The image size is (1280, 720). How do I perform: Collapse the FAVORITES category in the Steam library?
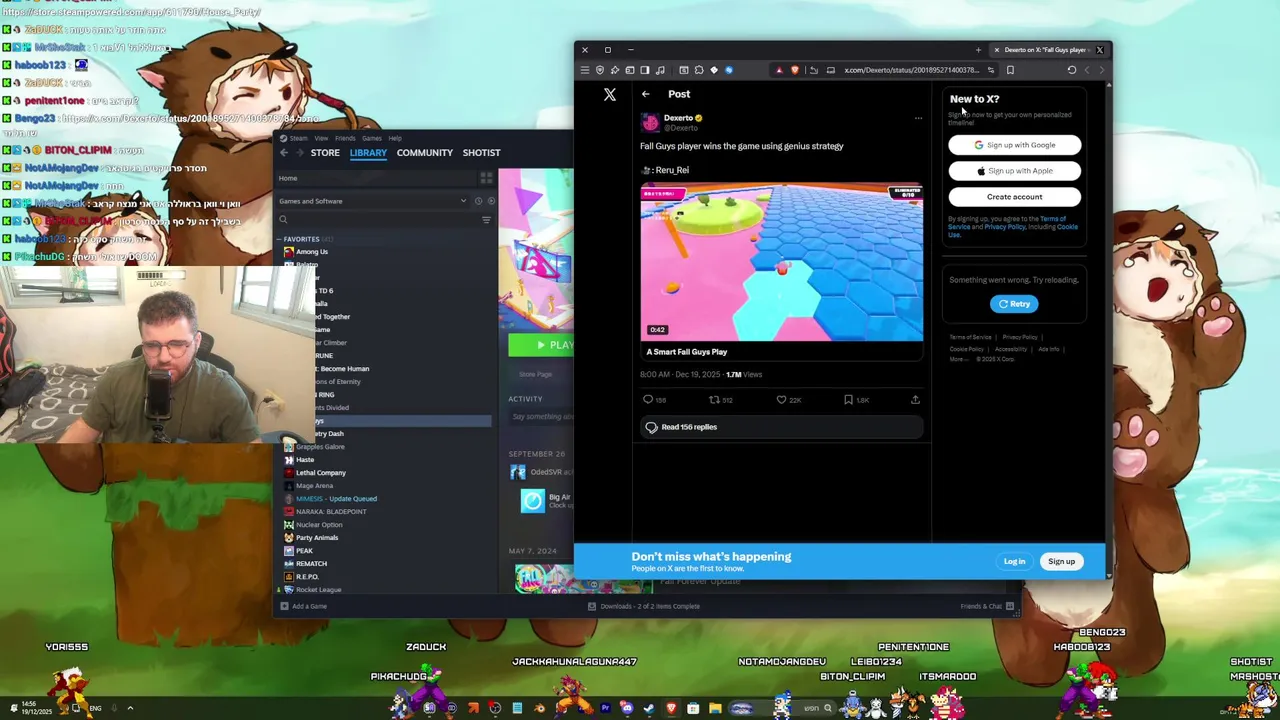pos(280,239)
